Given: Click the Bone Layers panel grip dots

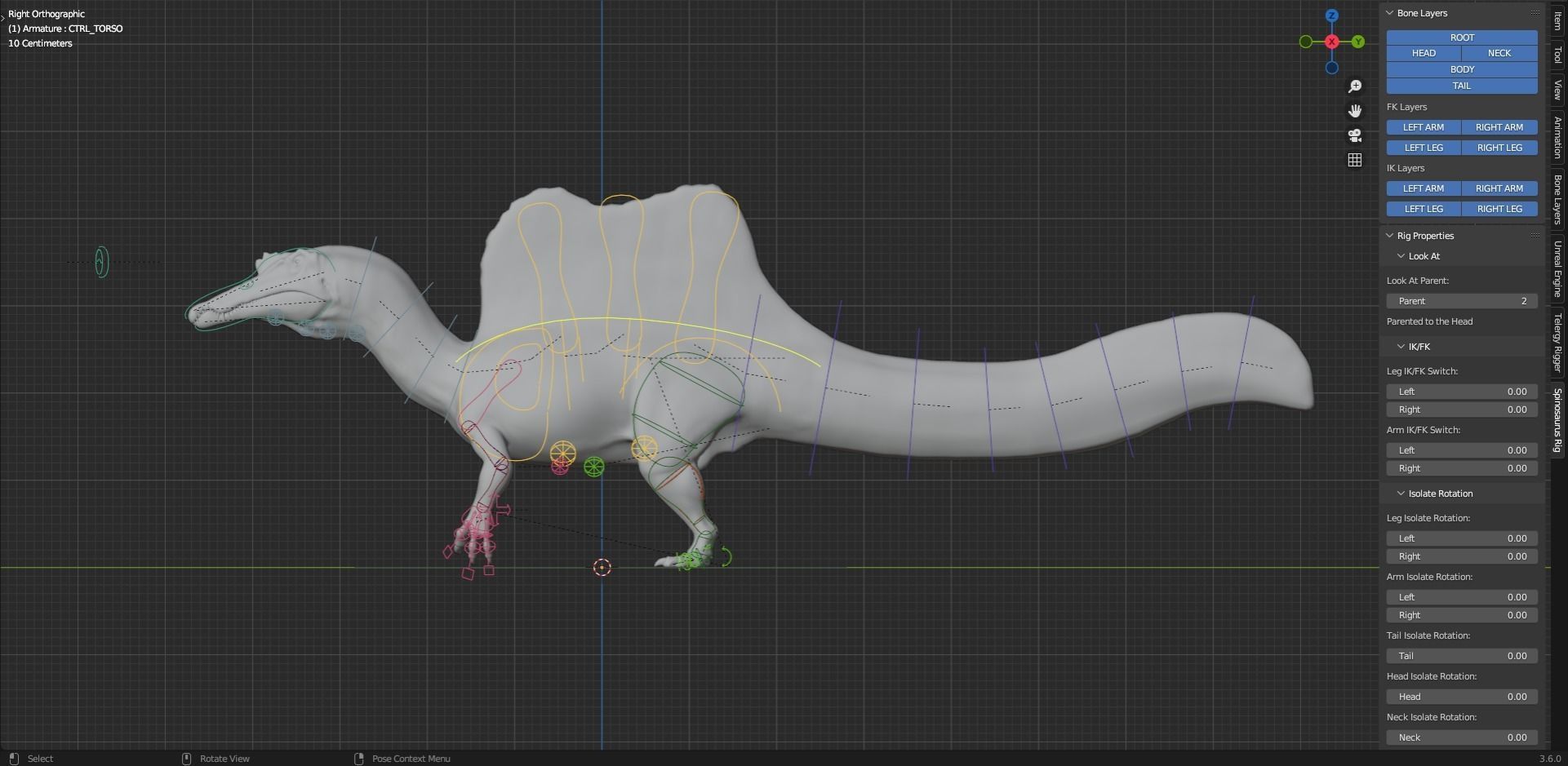Looking at the screenshot, I should tap(1535, 13).
